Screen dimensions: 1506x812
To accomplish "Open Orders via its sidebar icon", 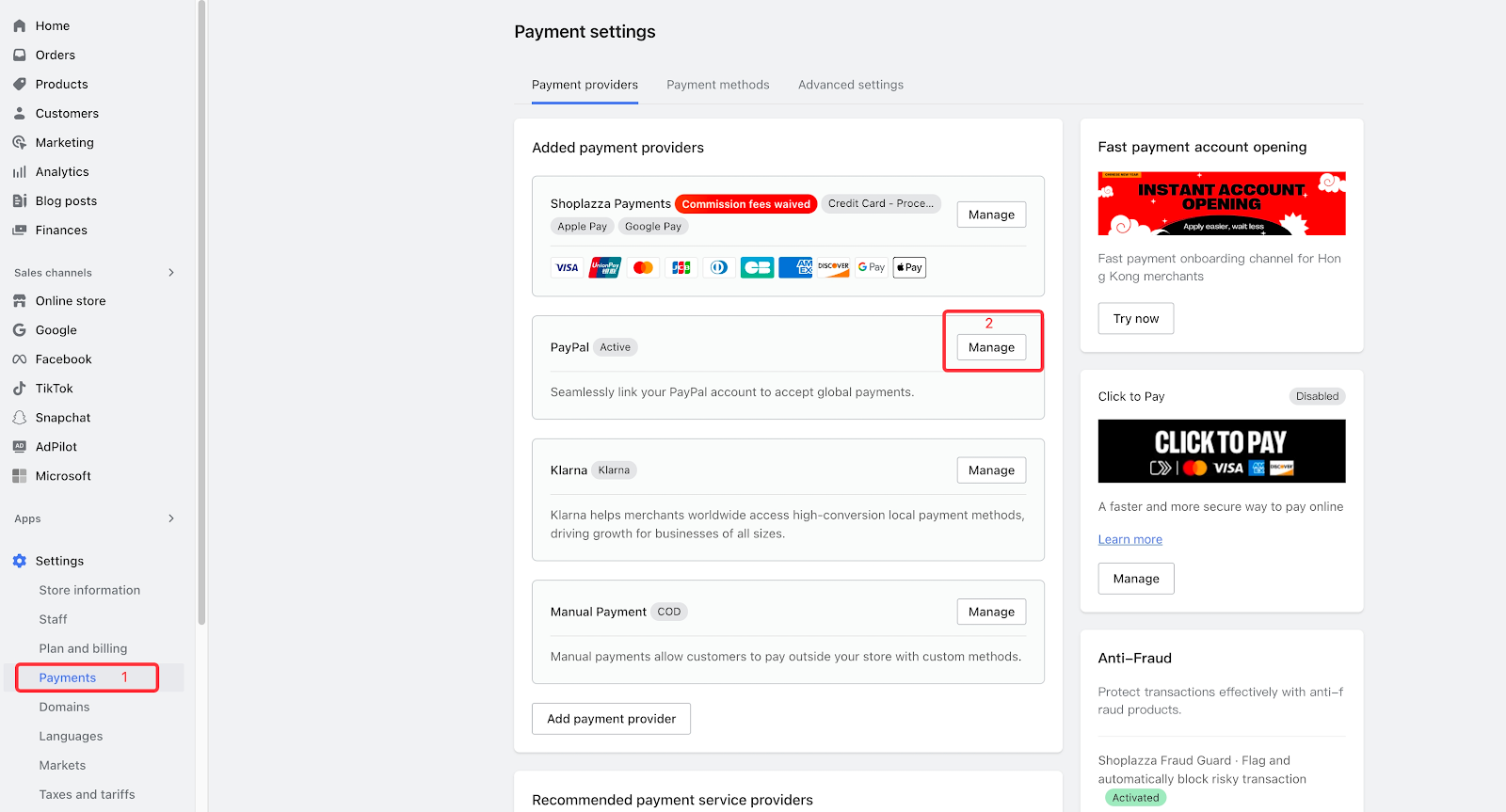I will [x=20, y=55].
